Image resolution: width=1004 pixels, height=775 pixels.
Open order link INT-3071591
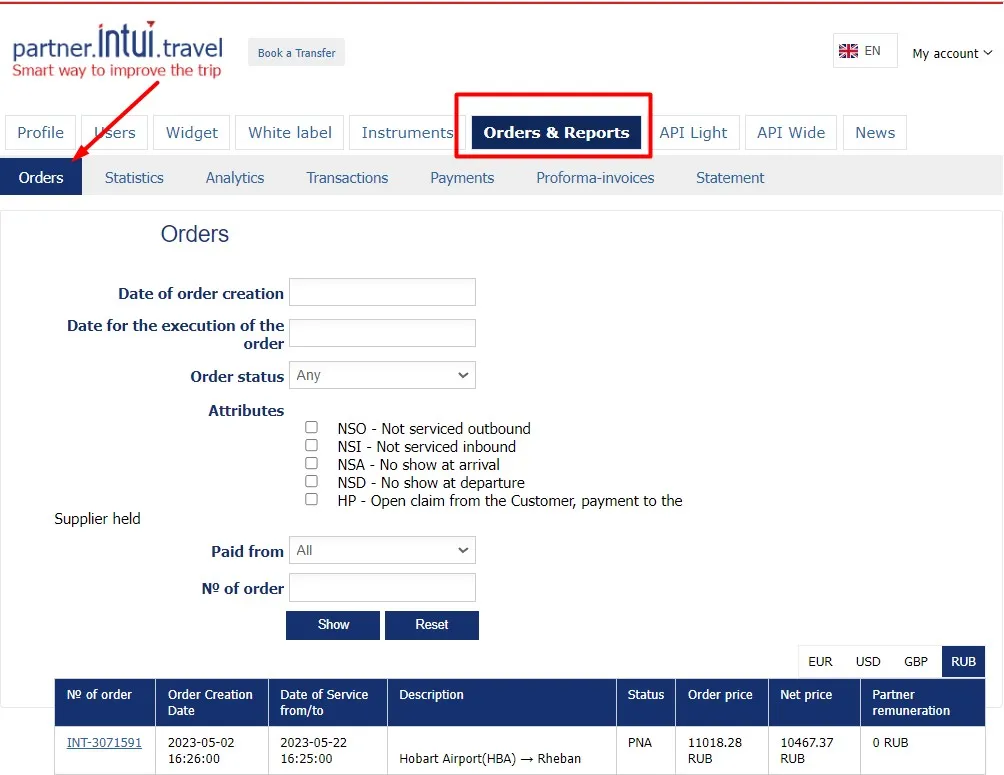pyautogui.click(x=104, y=743)
